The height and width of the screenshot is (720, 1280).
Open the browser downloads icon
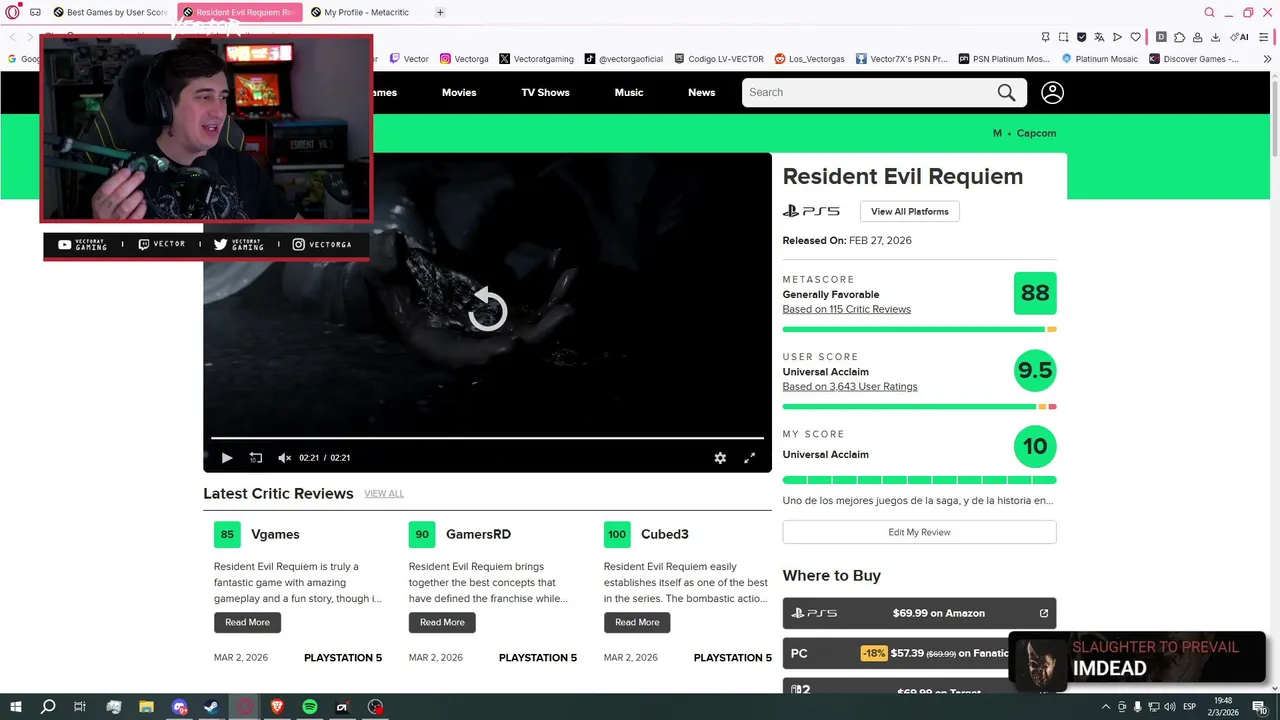(x=1215, y=37)
